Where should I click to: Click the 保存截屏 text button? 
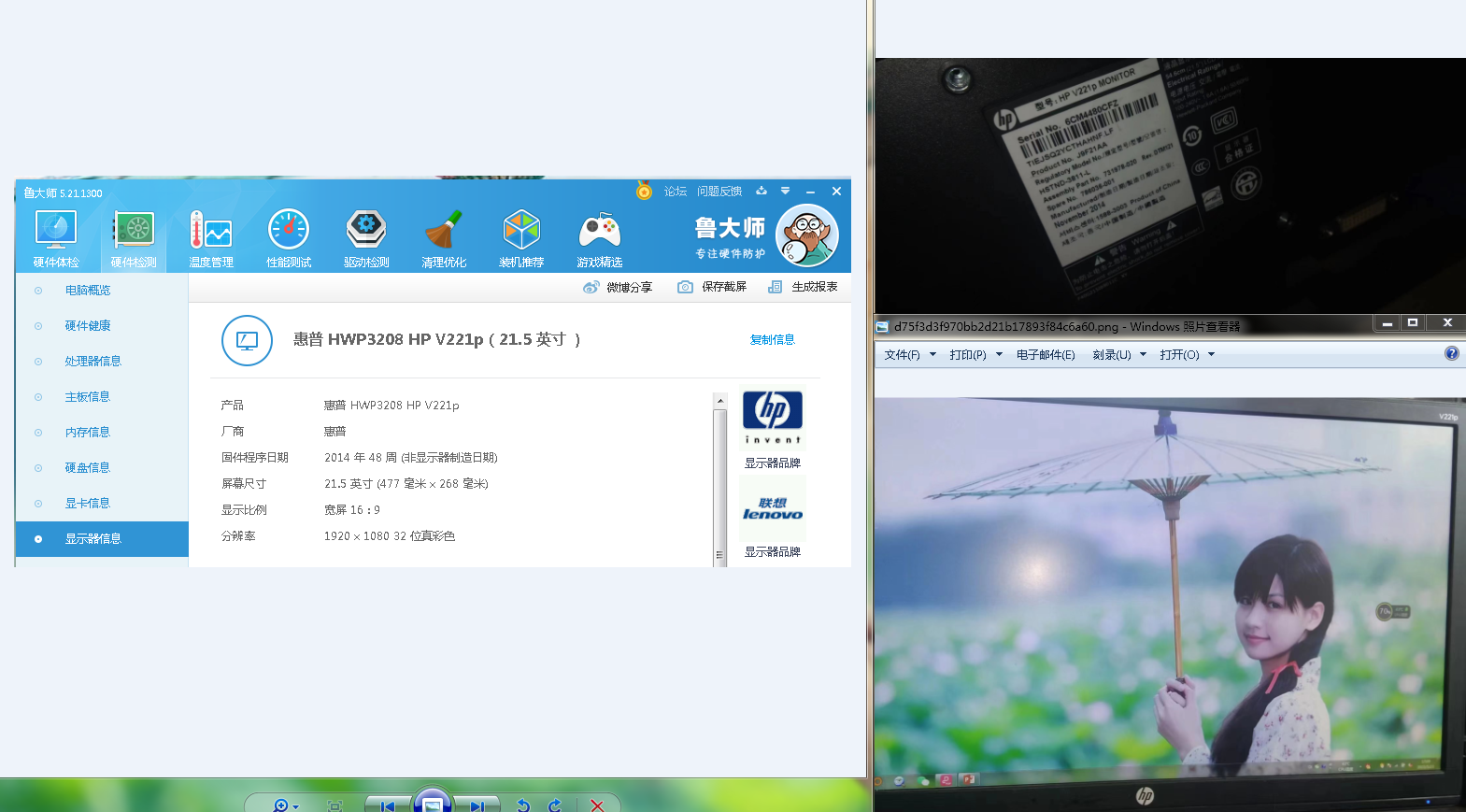click(724, 287)
